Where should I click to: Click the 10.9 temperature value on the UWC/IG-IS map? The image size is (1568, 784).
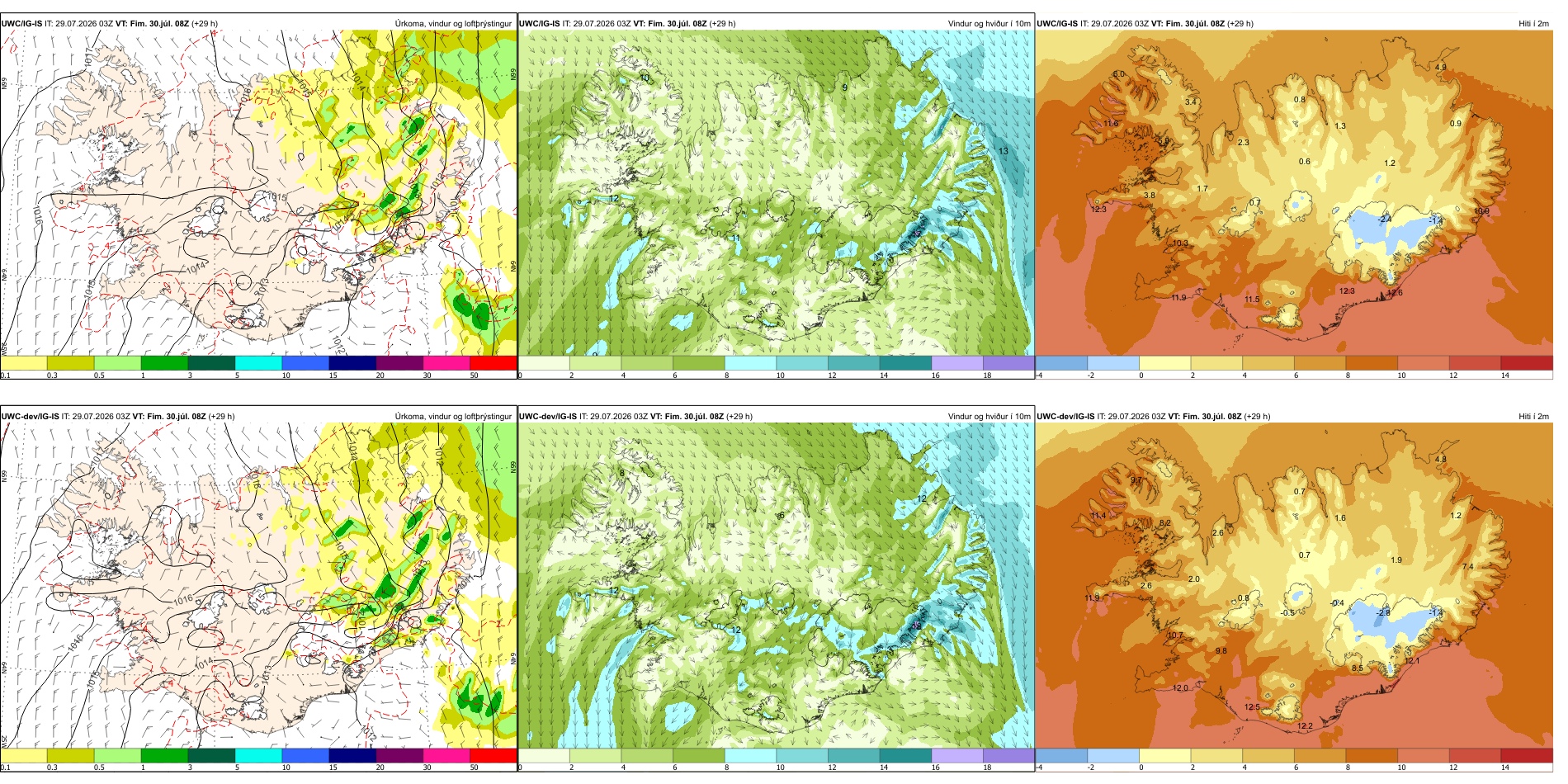1482,211
